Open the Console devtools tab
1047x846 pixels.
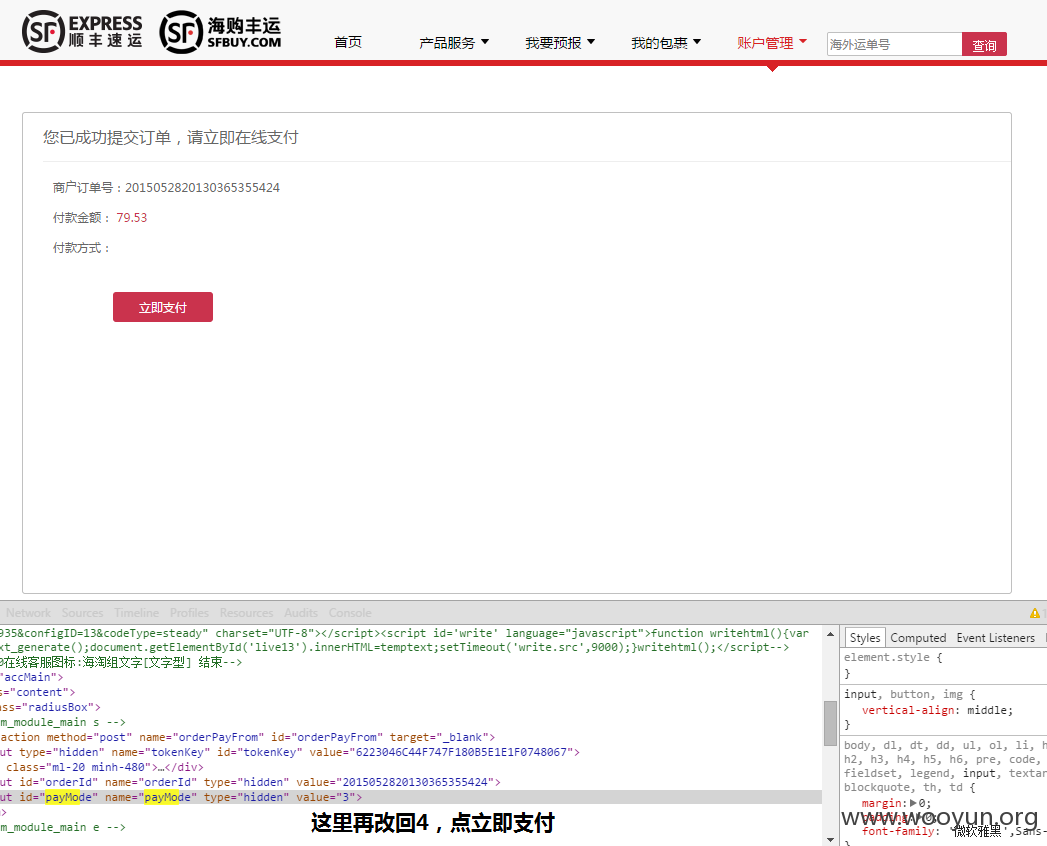350,613
